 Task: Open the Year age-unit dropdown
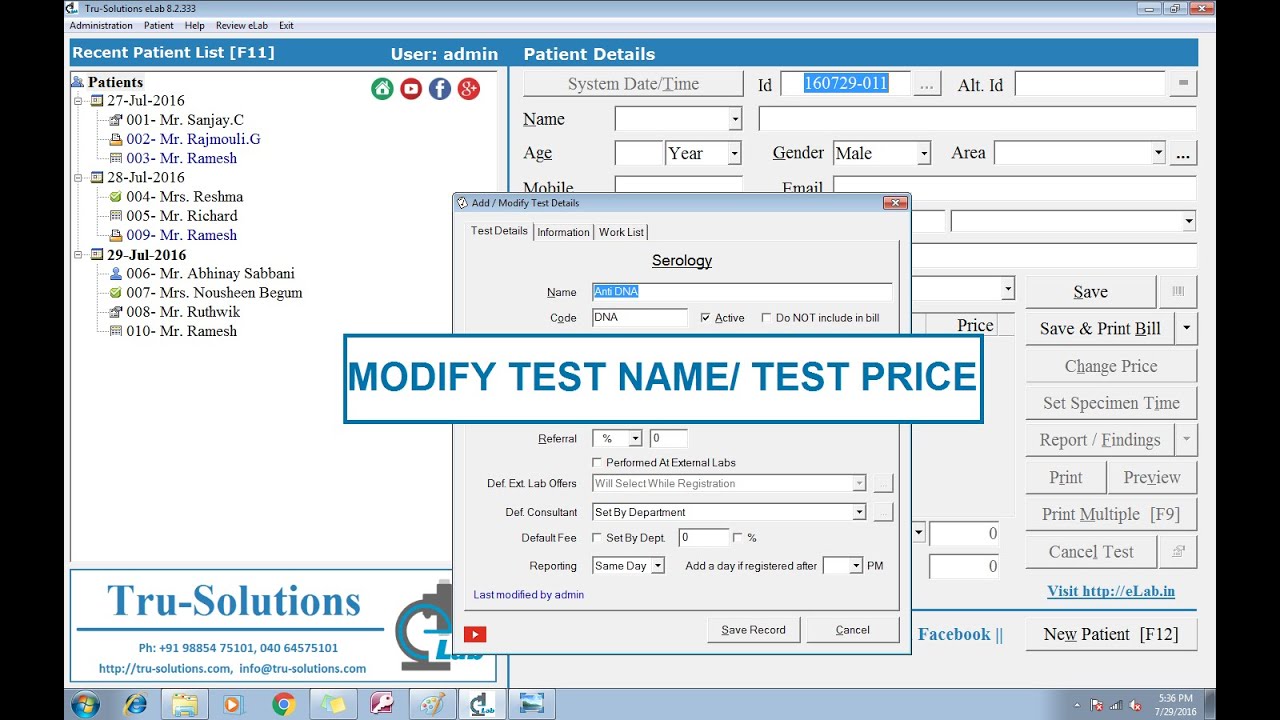735,154
